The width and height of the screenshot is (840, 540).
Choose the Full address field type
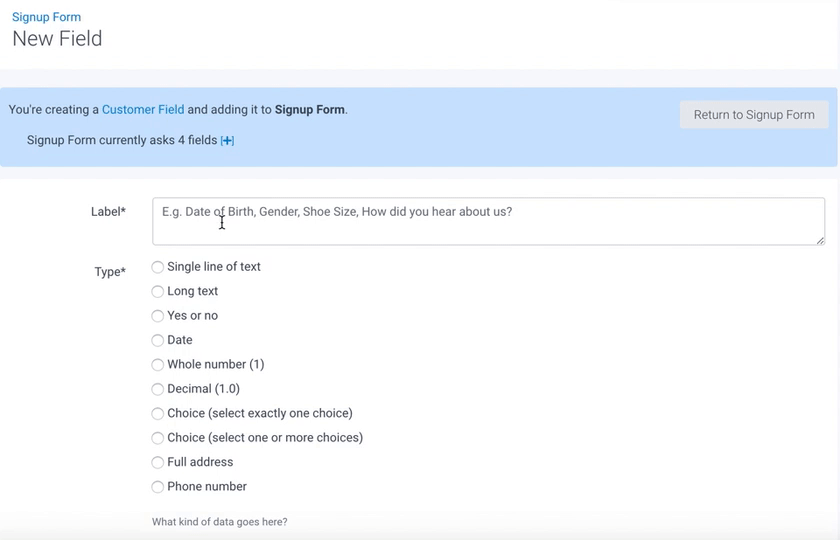tap(158, 463)
